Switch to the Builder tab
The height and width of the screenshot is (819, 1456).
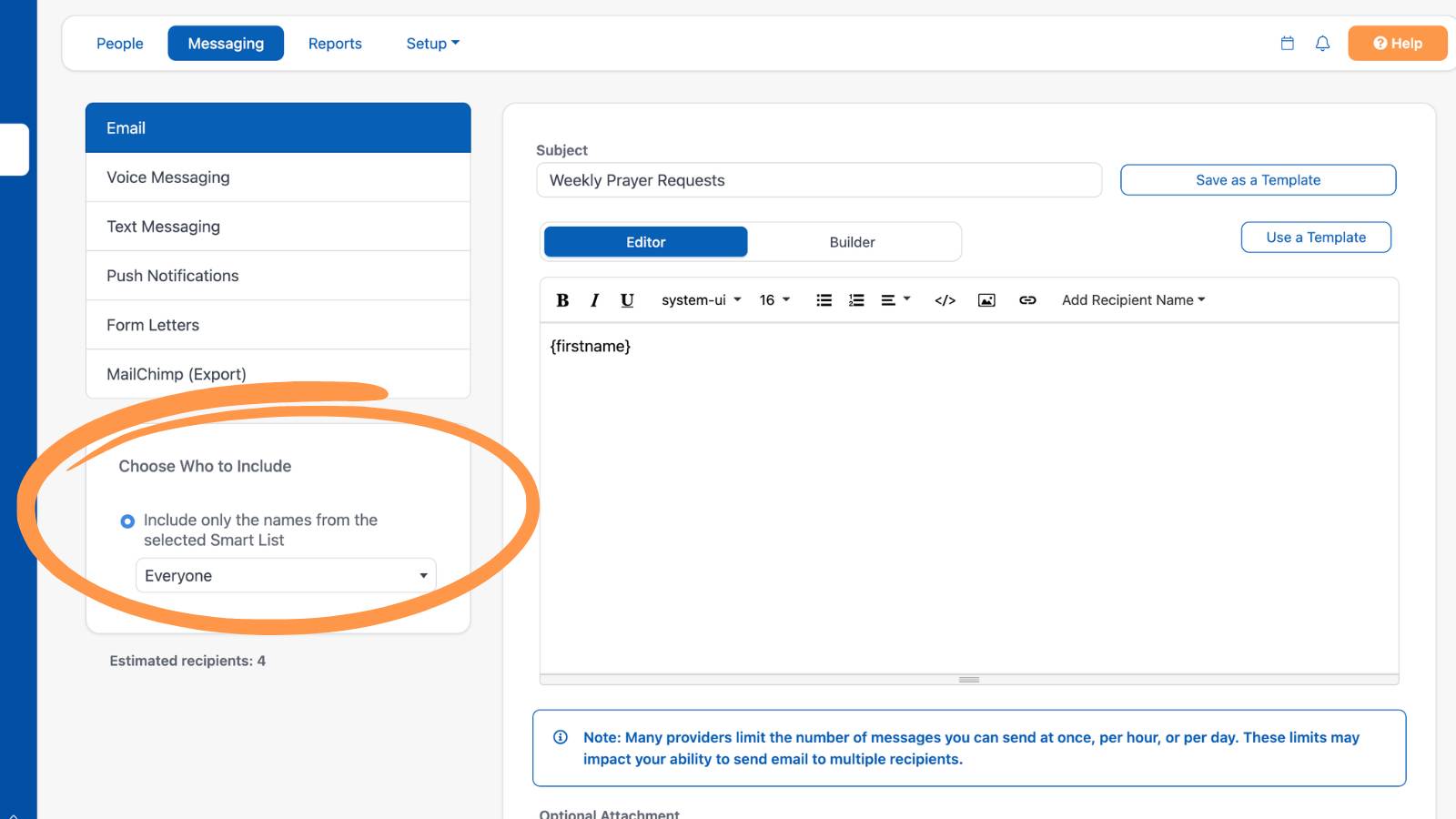pyautogui.click(x=852, y=242)
